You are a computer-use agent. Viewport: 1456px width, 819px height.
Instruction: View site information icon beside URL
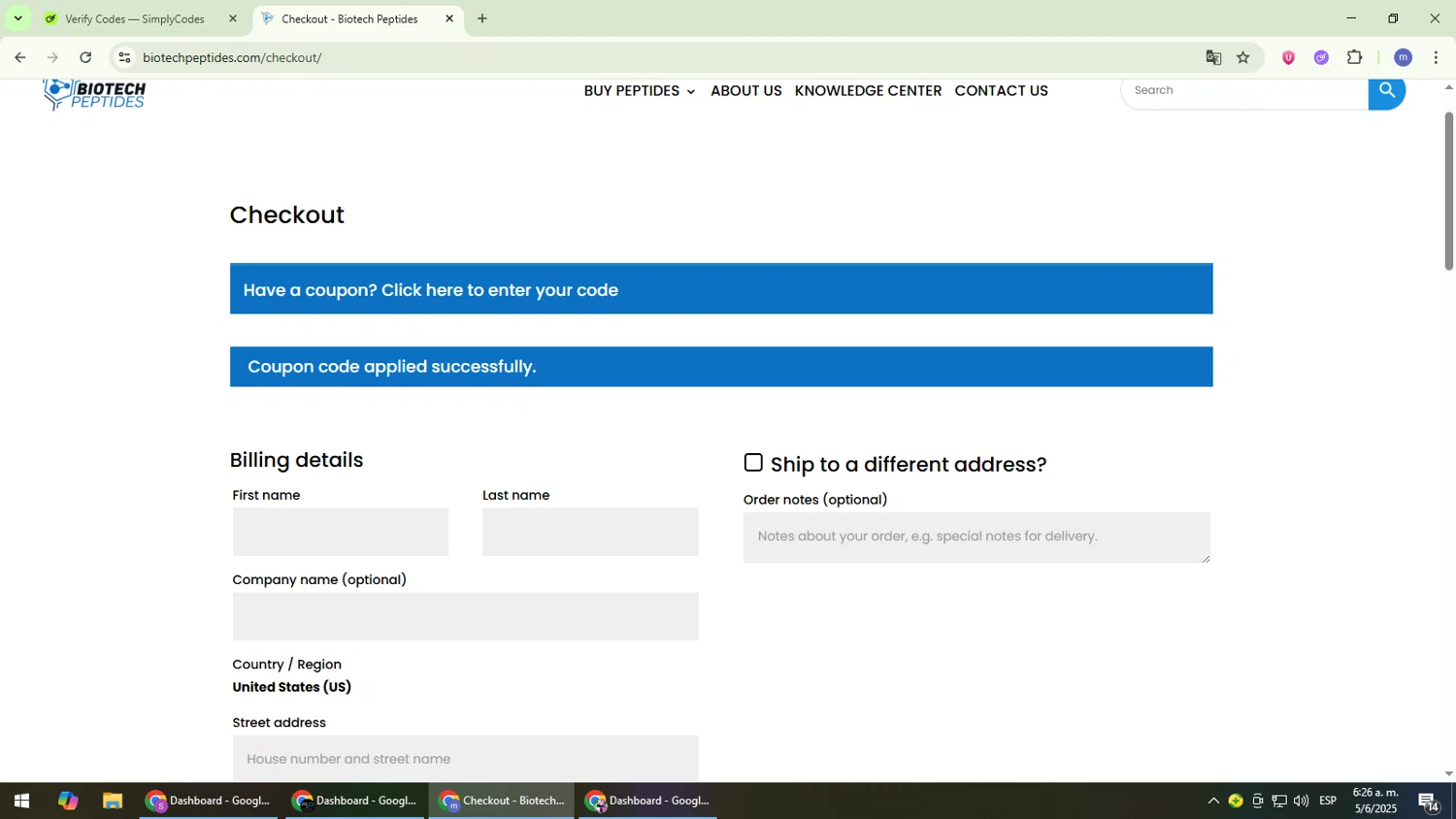click(x=124, y=58)
